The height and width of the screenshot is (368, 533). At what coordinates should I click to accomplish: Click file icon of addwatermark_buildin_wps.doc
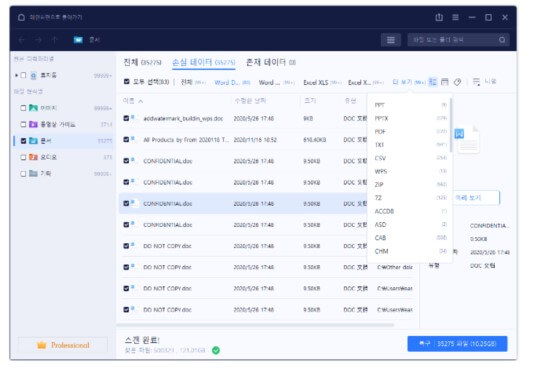(134, 118)
